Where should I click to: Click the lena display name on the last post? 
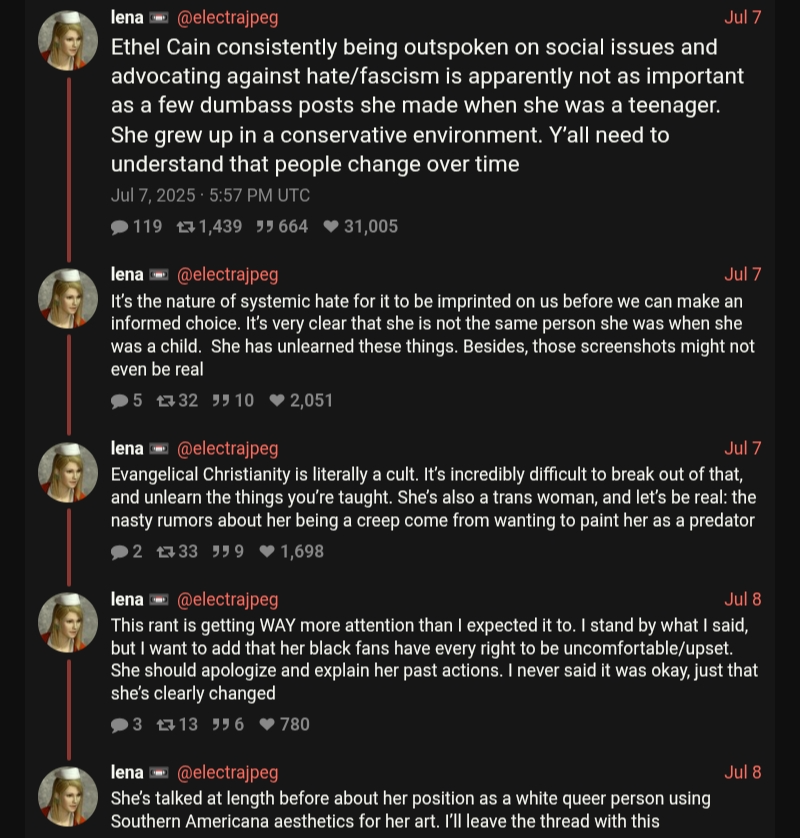[127, 772]
